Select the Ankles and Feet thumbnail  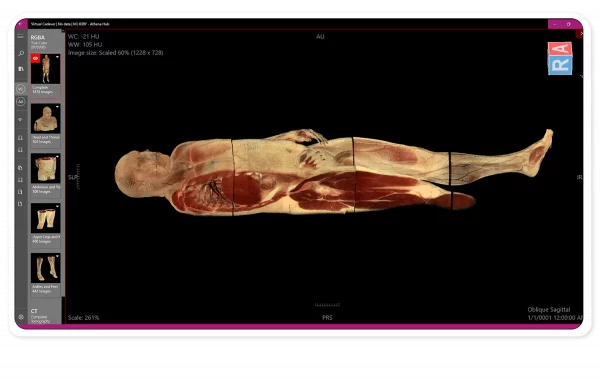click(46, 268)
